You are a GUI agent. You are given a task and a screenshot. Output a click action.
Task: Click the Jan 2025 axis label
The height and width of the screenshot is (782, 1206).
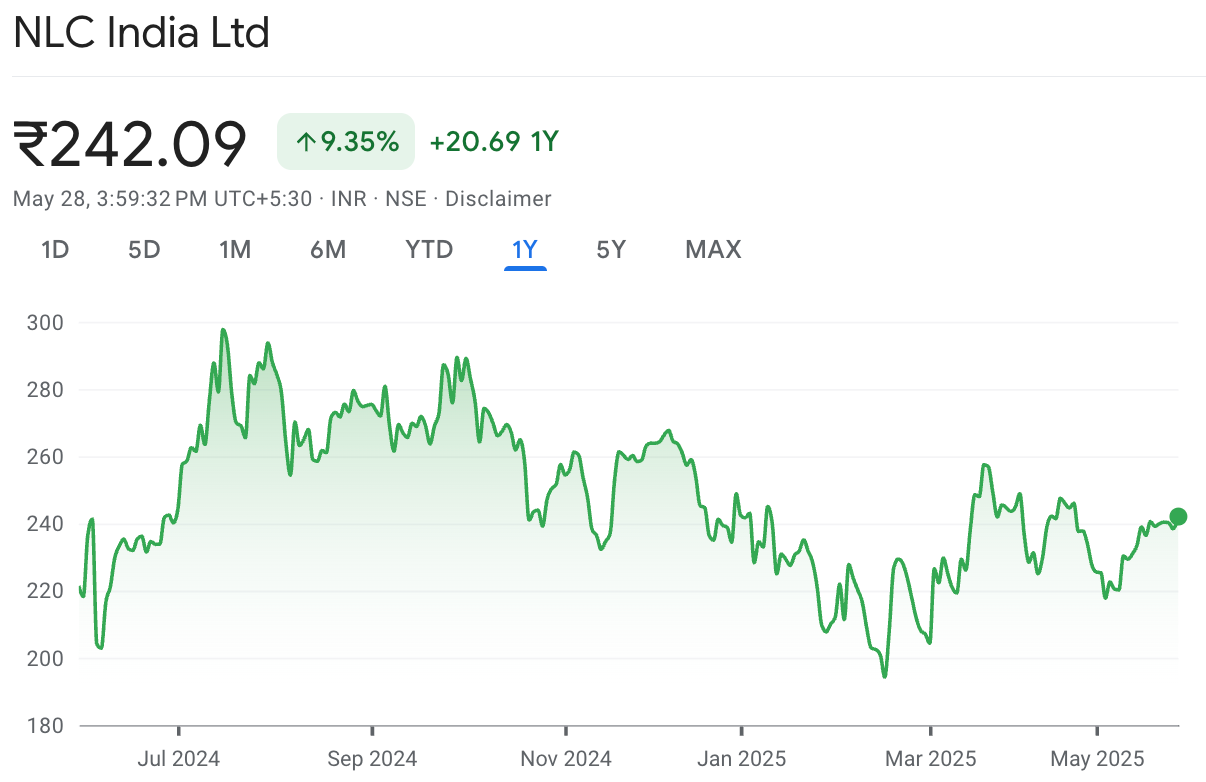point(741,759)
